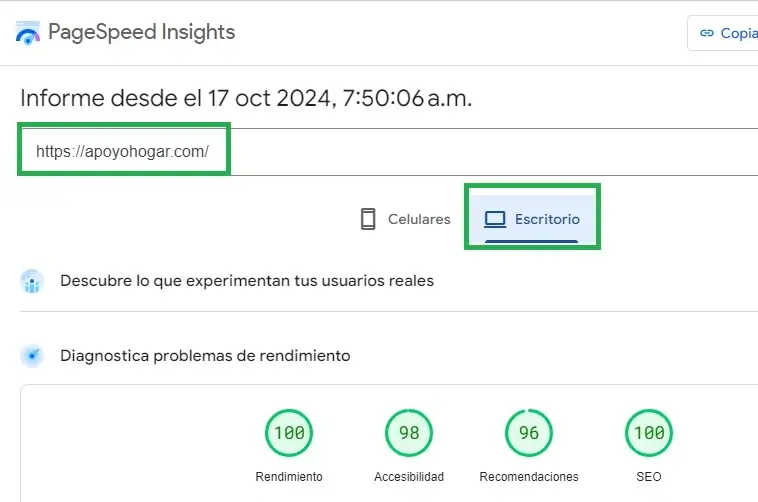758x502 pixels.
Task: Jump to the Accesibilidad category label
Action: (409, 477)
